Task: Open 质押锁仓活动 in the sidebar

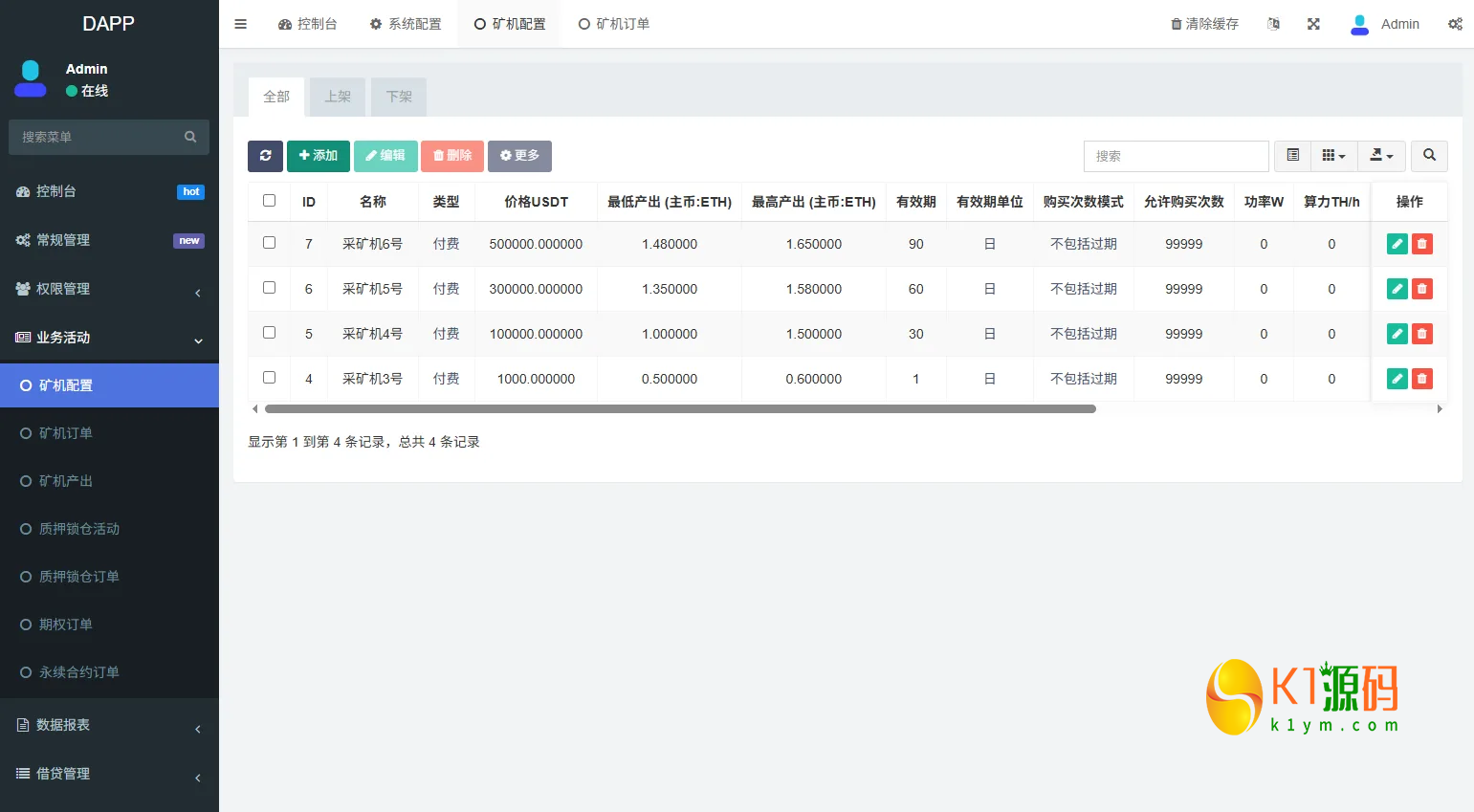Action: tap(109, 529)
